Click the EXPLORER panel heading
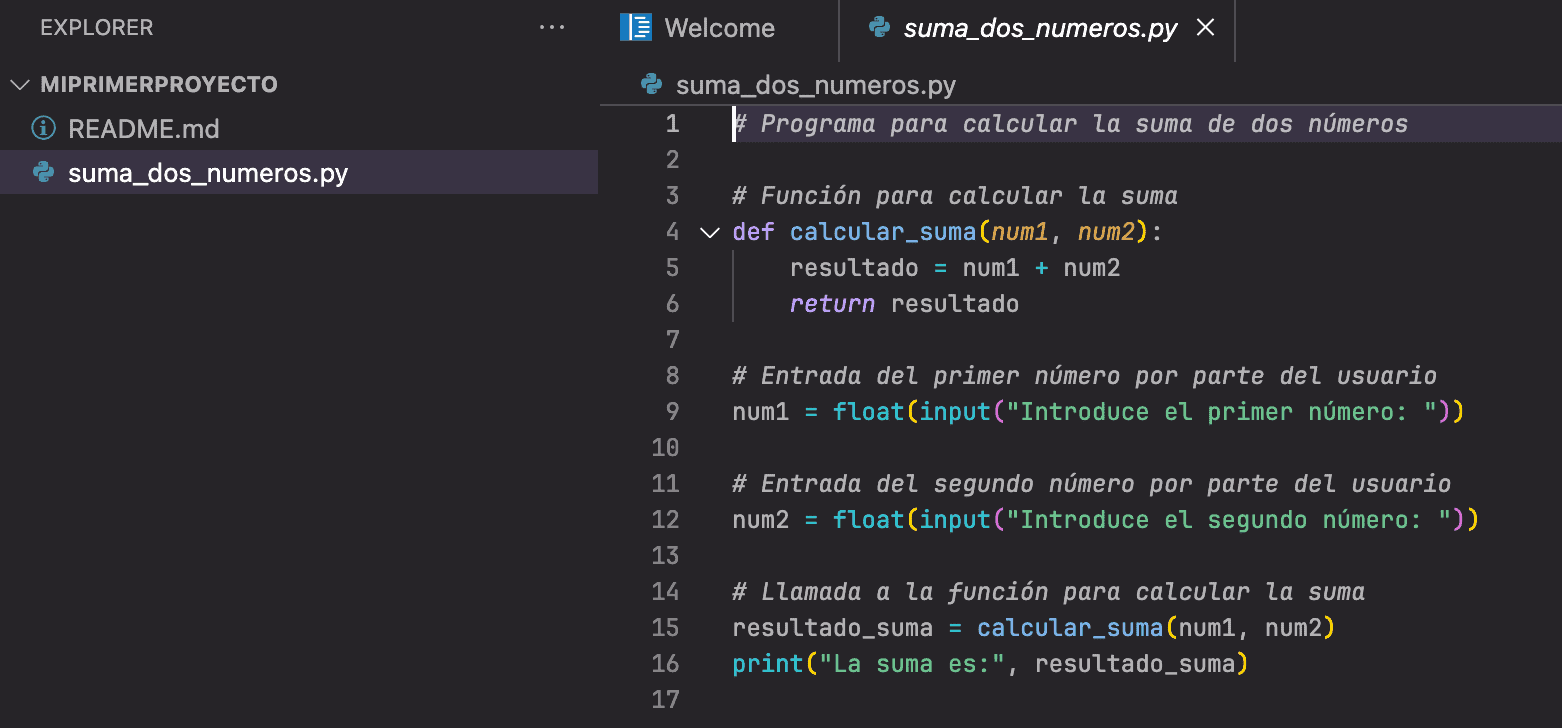Image resolution: width=1562 pixels, height=728 pixels. [x=96, y=27]
